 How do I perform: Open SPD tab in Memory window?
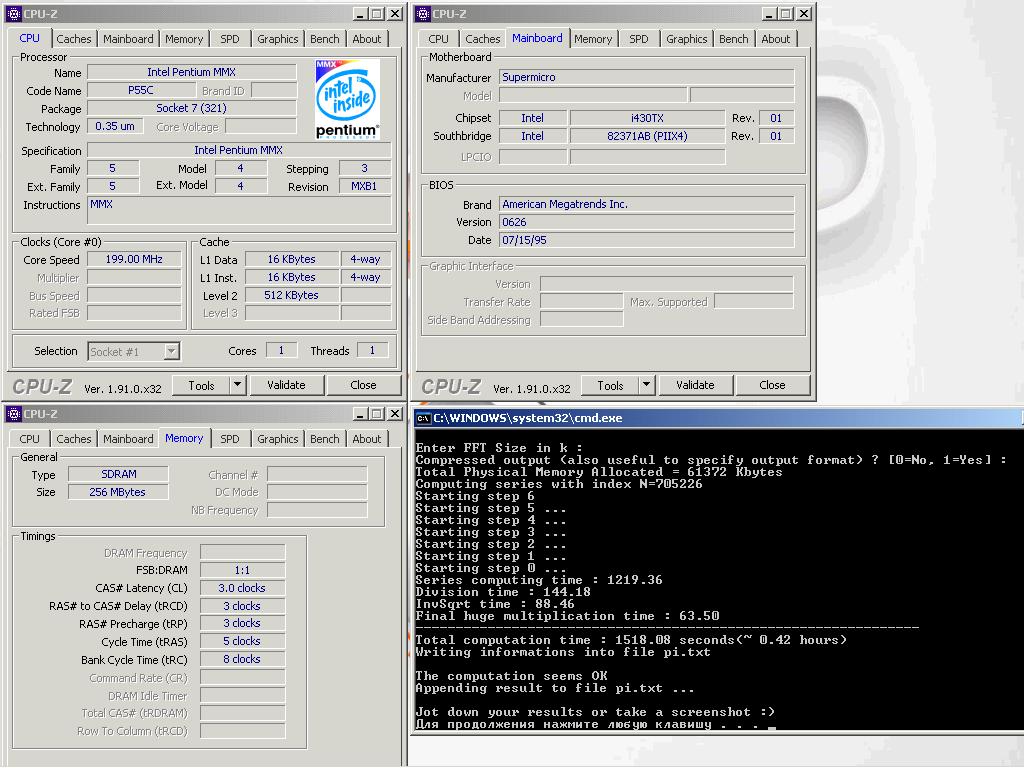pos(230,439)
